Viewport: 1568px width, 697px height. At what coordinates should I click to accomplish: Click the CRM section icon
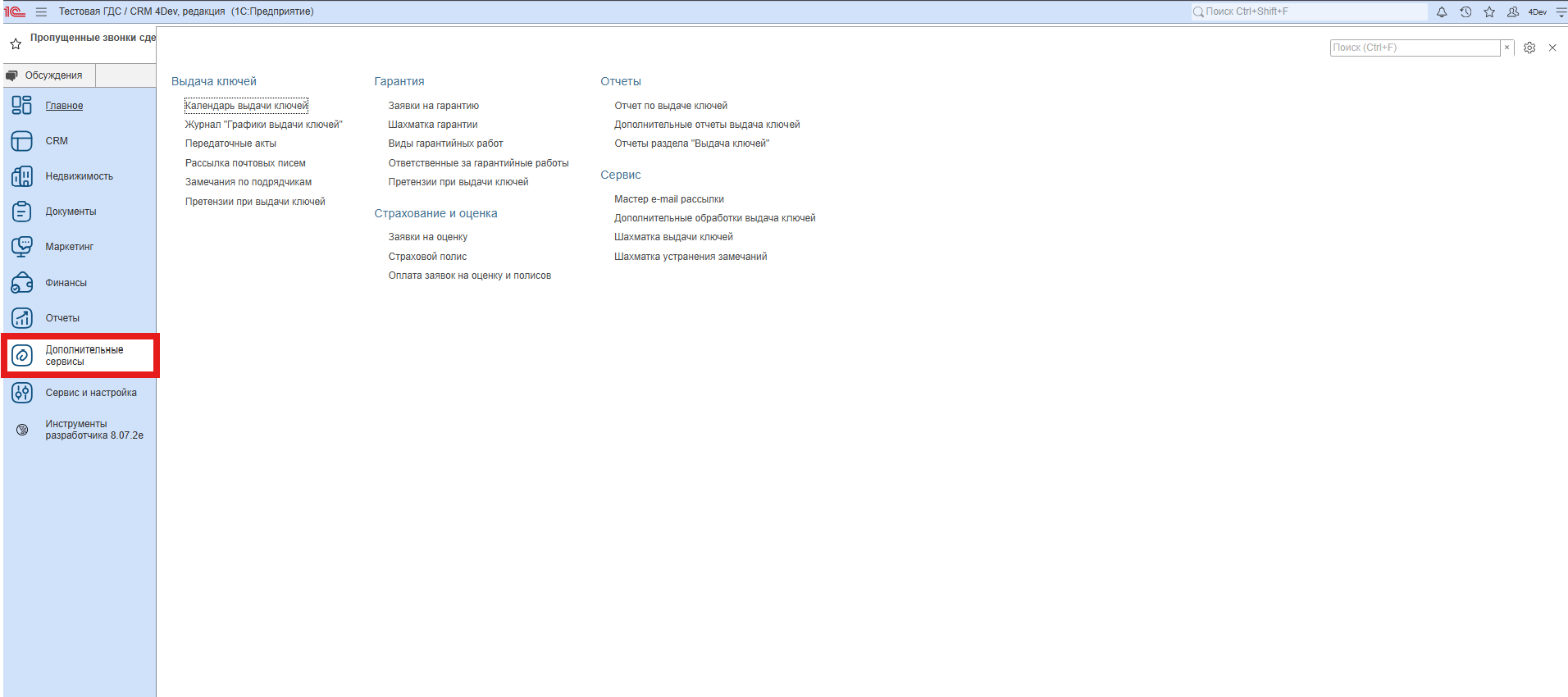tap(22, 141)
